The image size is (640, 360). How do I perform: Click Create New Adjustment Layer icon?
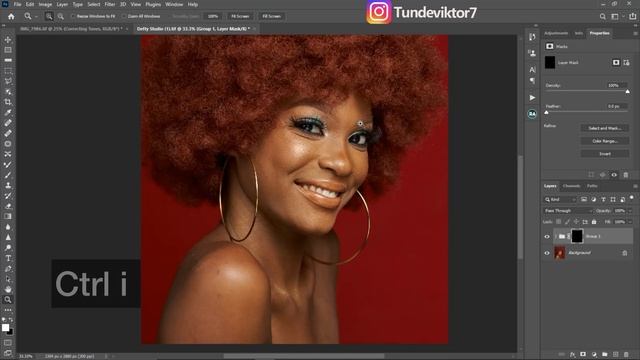point(594,355)
